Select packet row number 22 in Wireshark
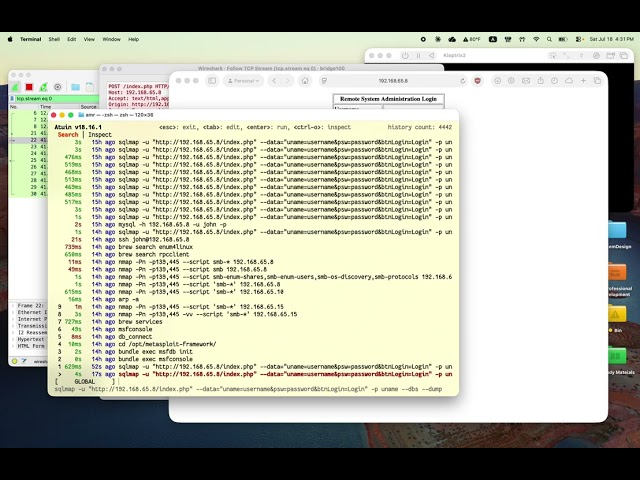 click(29, 140)
